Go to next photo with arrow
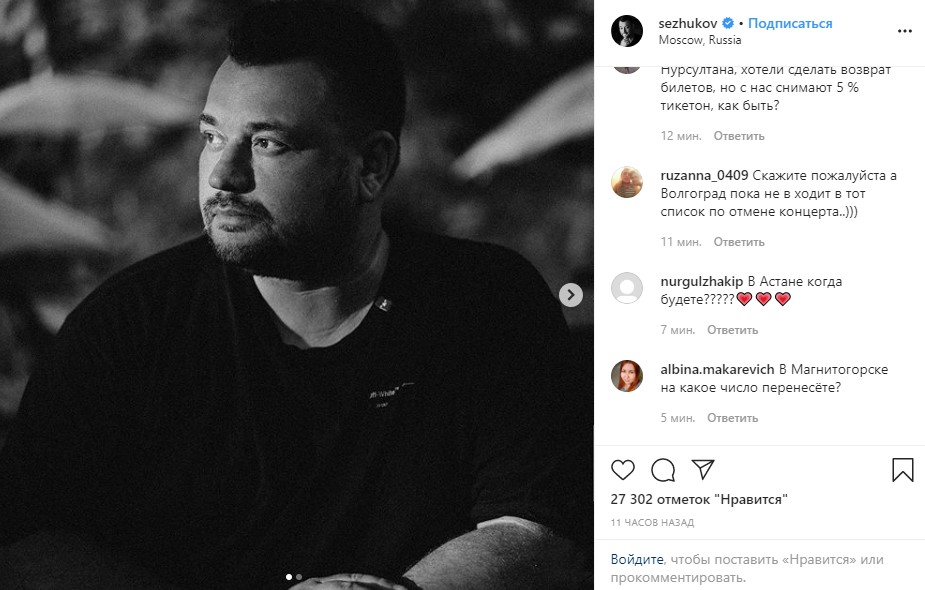Screen dimensions: 925x590 click(570, 295)
